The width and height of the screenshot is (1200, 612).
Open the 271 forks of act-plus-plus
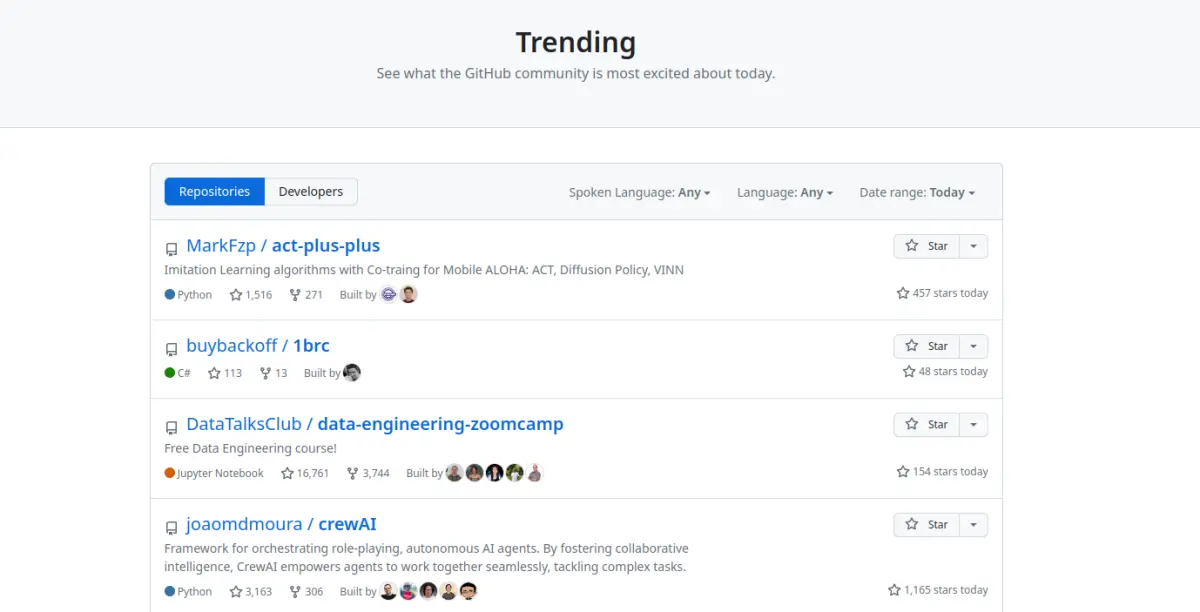pos(306,295)
